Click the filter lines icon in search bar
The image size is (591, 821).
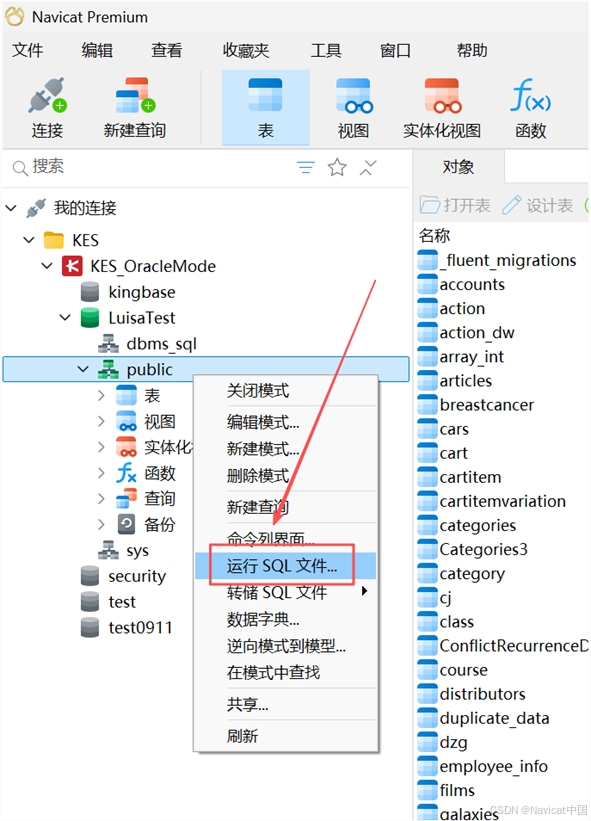click(x=306, y=168)
